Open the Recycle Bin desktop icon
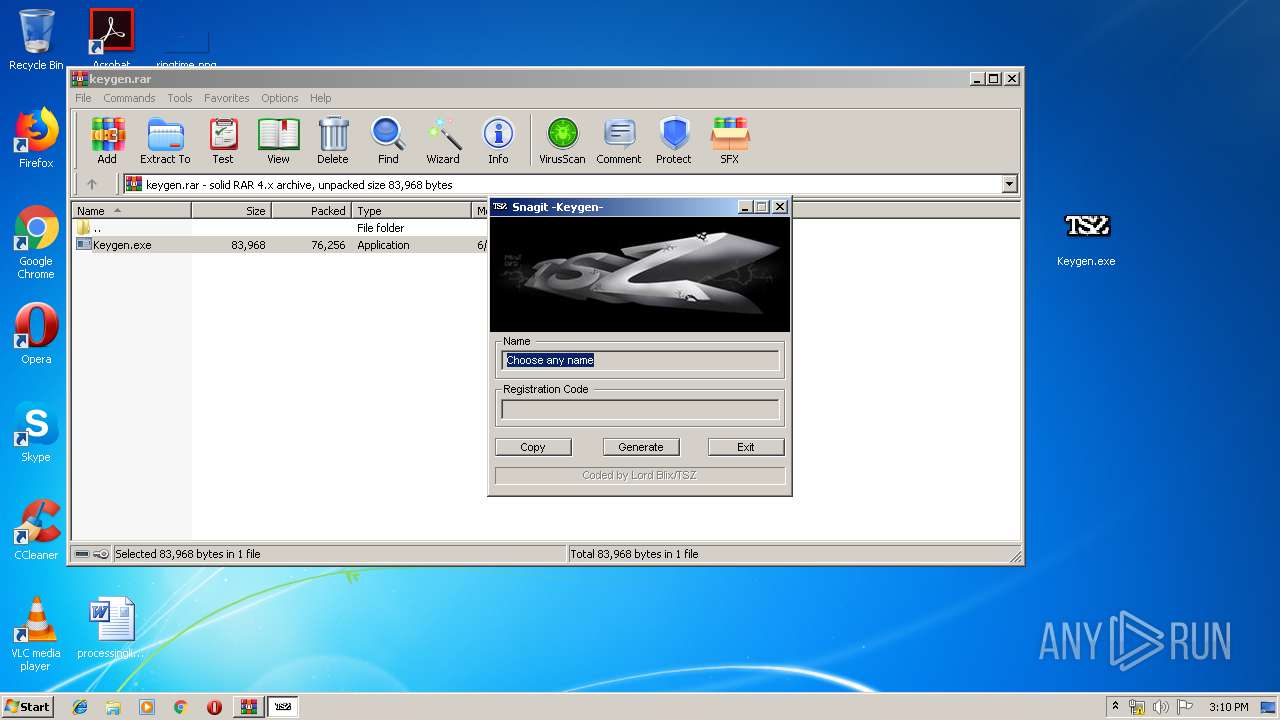 click(36, 40)
